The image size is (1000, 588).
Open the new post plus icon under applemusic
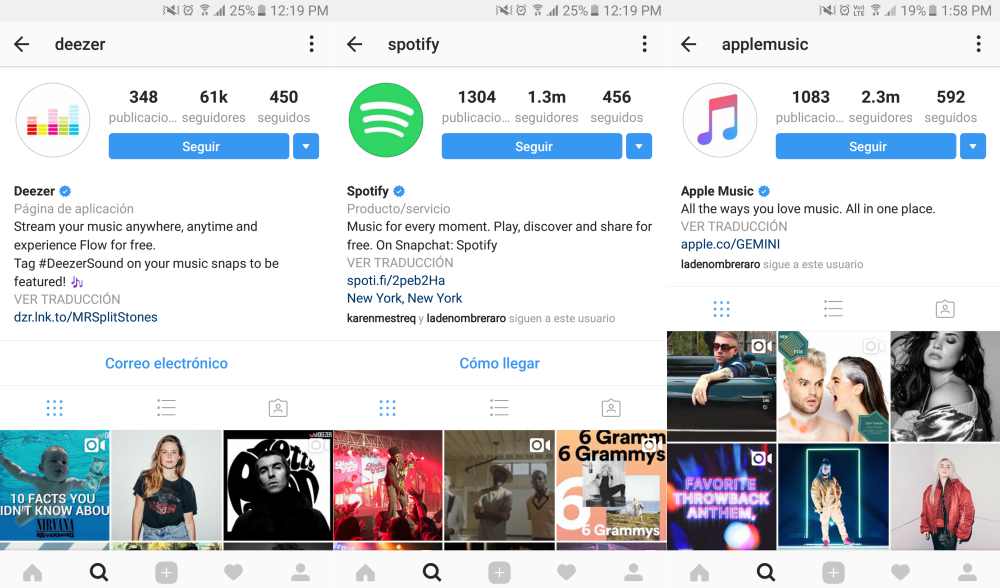(x=833, y=572)
